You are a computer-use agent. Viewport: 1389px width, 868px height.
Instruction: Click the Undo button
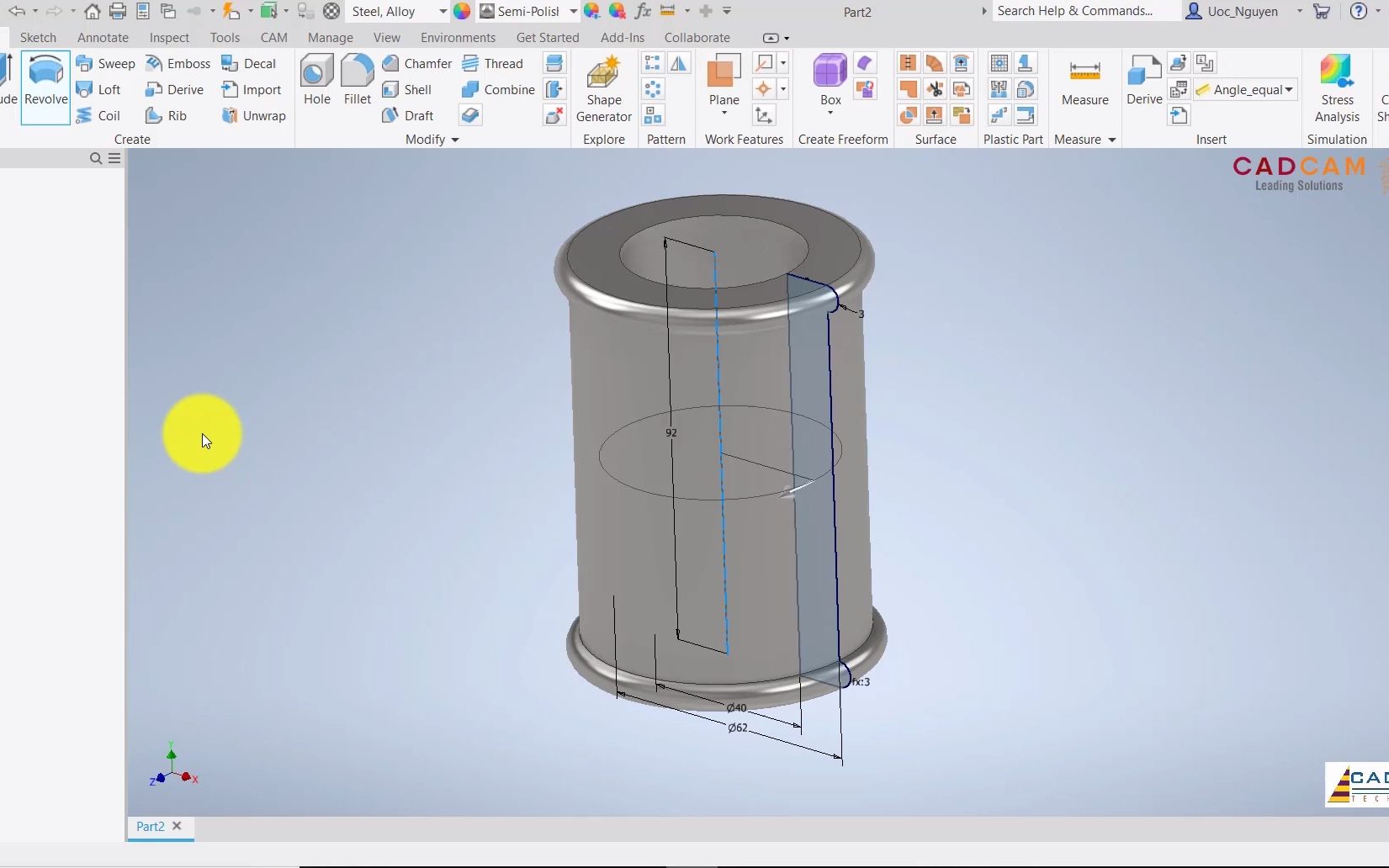pos(18,11)
